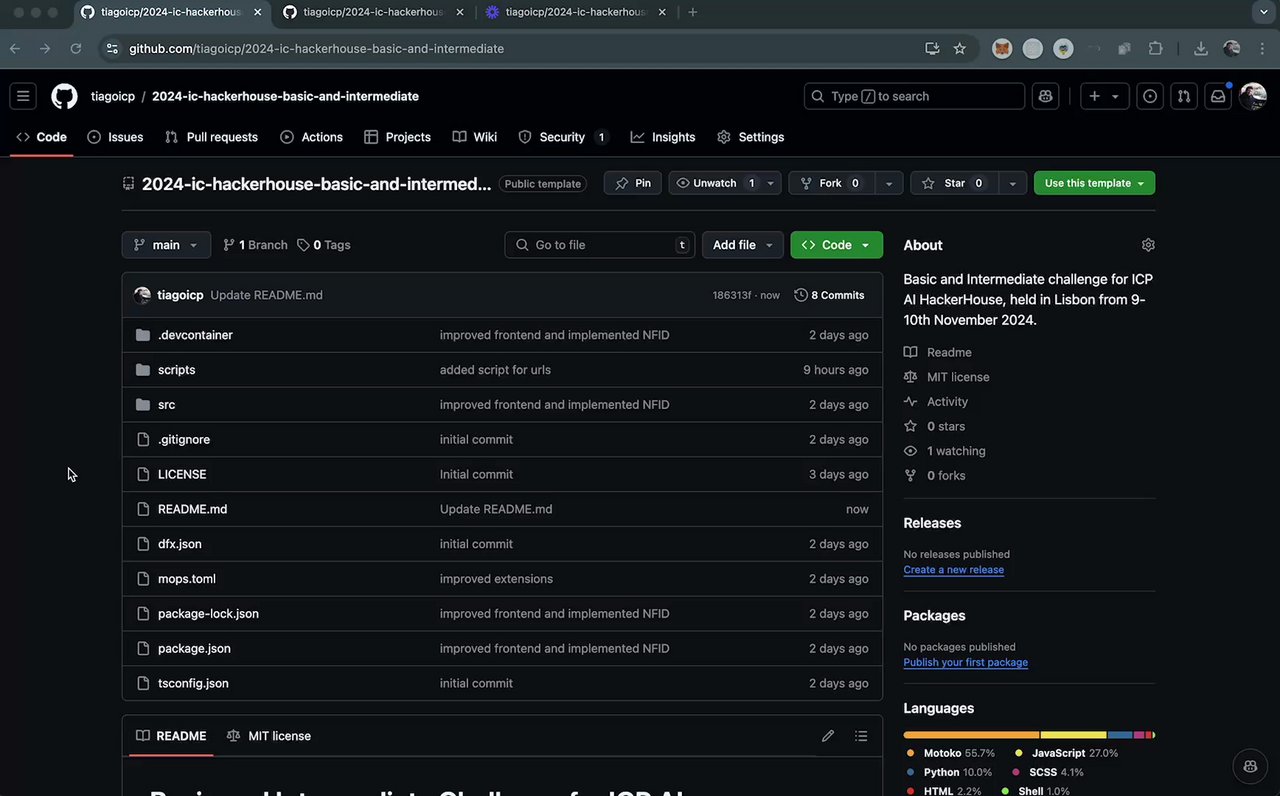Viewport: 1280px width, 796px height.
Task: Click Publish your first package link
Action: pyautogui.click(x=965, y=663)
